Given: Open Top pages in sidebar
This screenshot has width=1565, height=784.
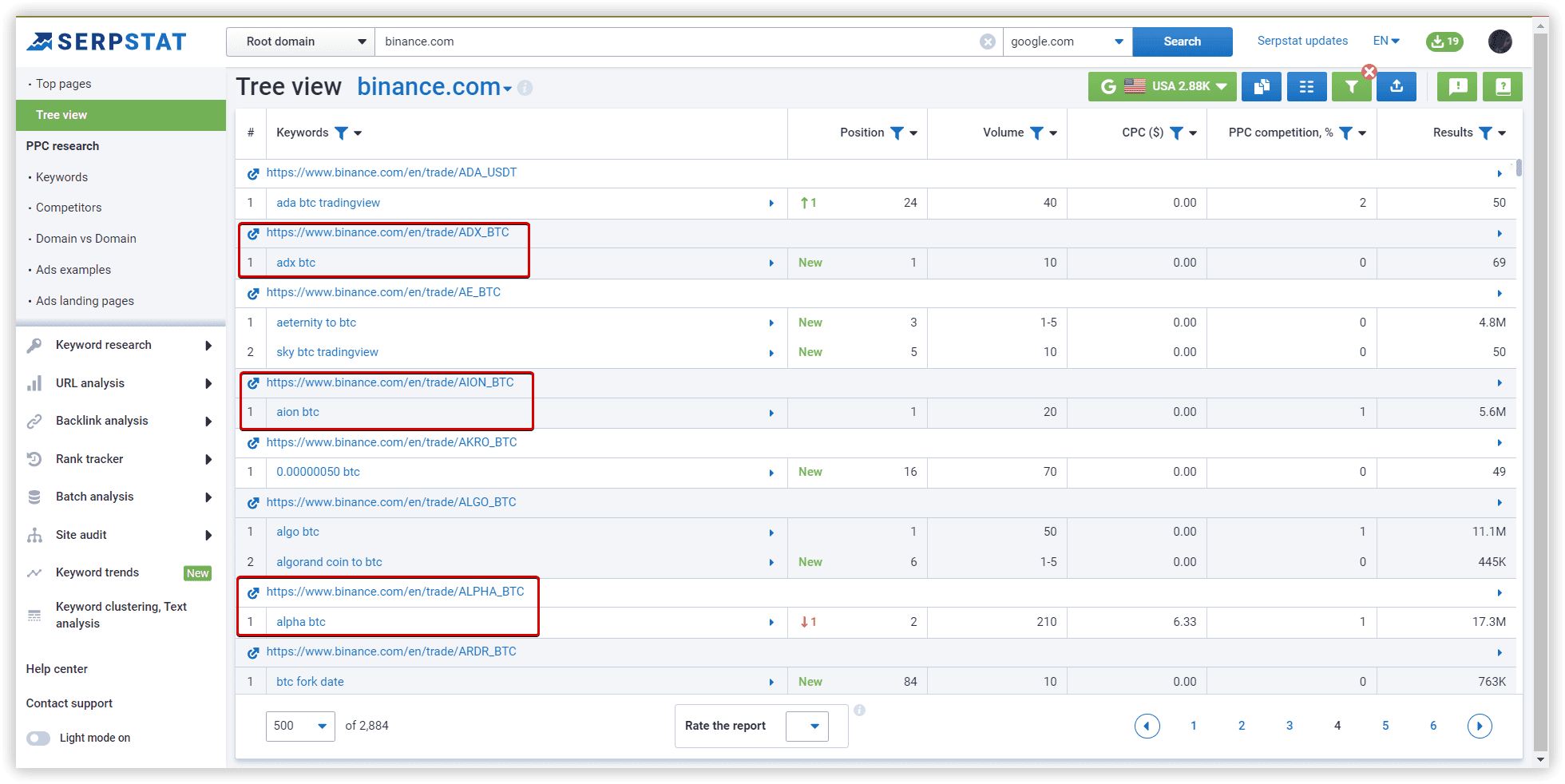Looking at the screenshot, I should click(x=63, y=84).
